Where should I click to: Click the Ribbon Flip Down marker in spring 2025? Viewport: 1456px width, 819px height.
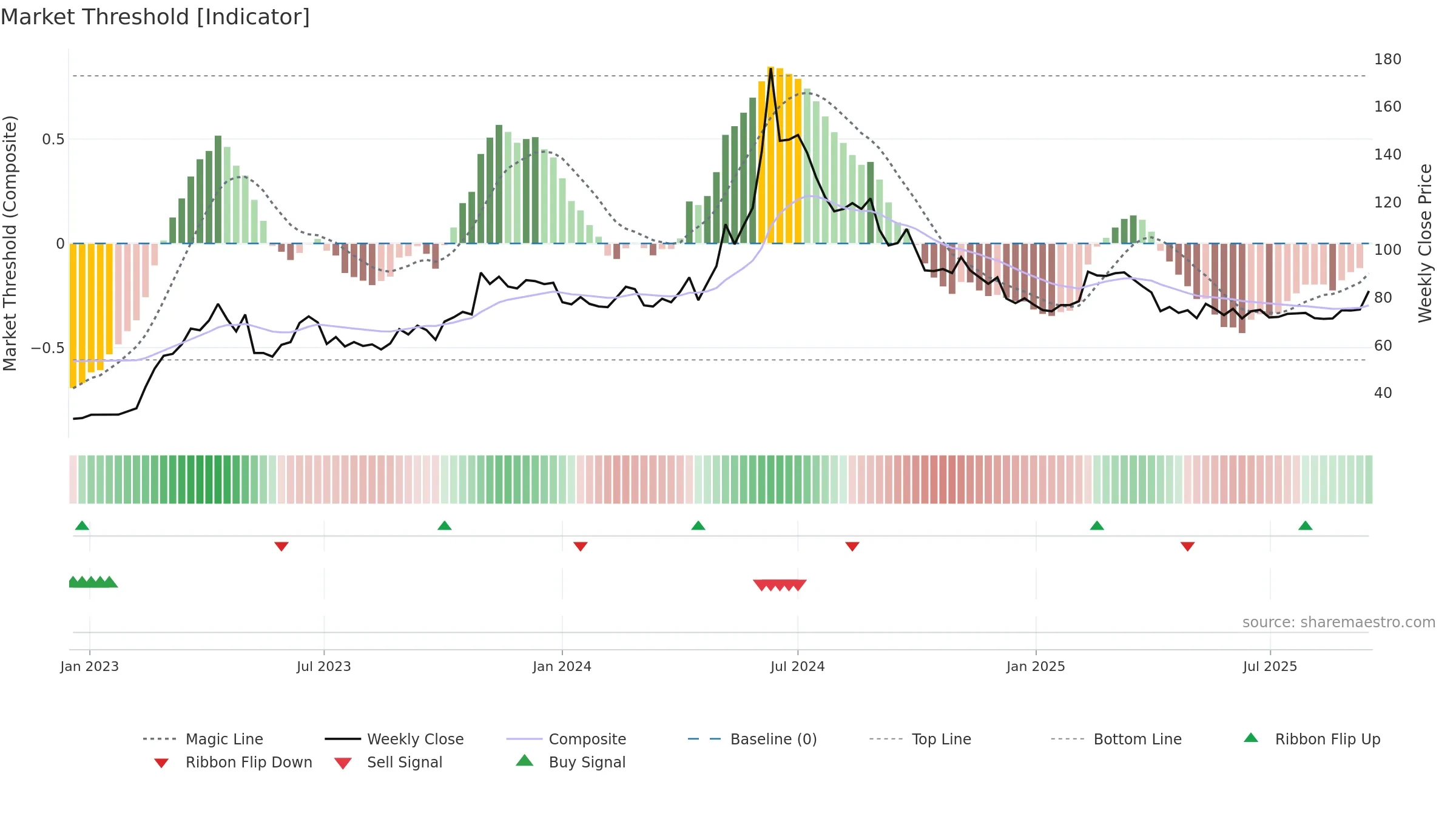click(1187, 547)
